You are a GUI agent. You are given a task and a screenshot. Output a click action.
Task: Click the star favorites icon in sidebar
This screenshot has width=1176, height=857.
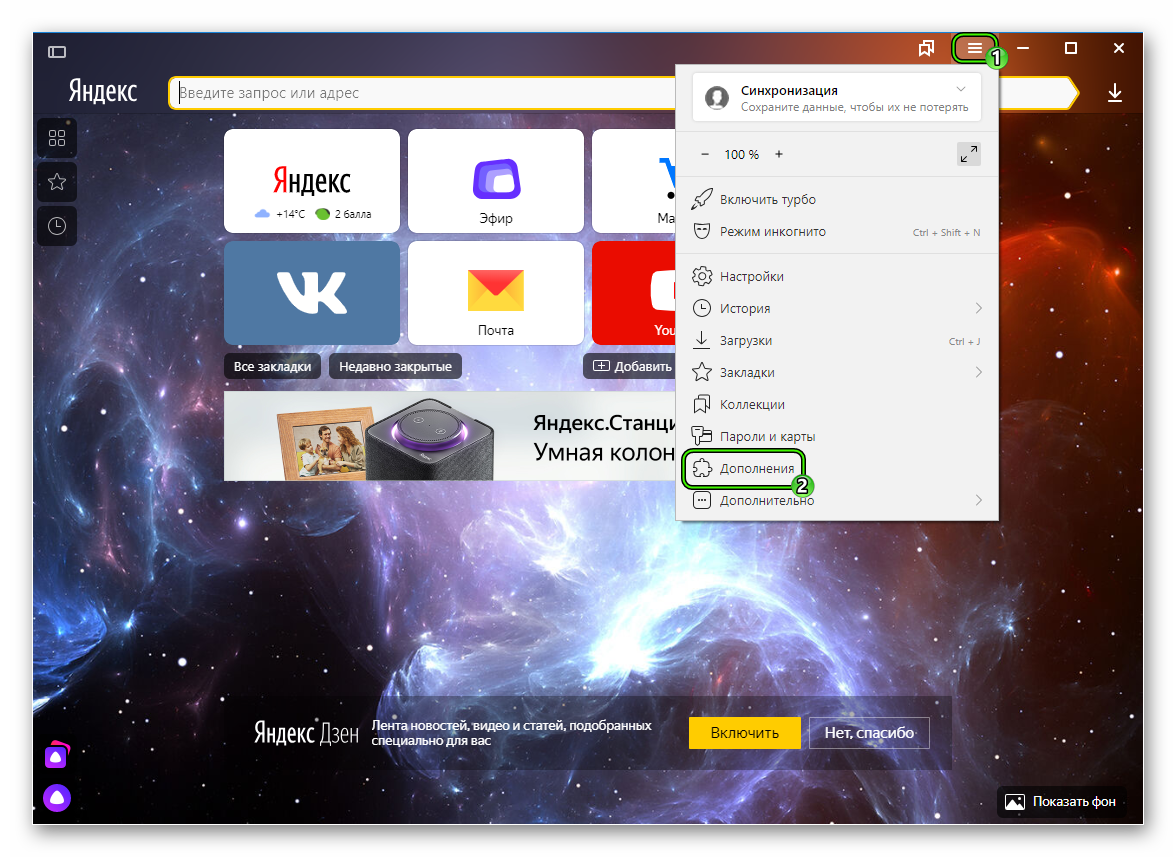point(57,182)
